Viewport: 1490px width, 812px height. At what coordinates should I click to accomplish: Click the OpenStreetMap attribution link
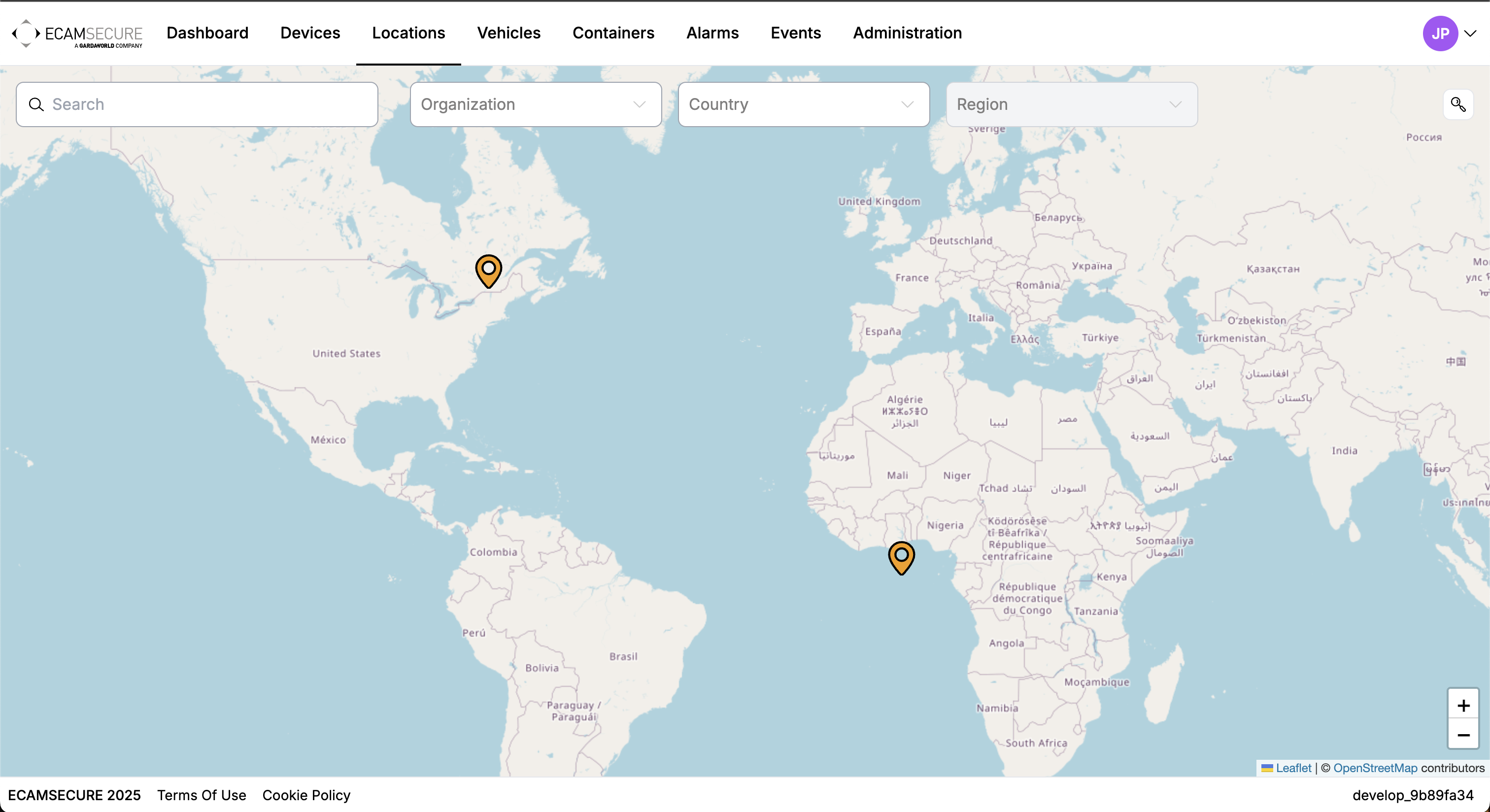click(1375, 768)
